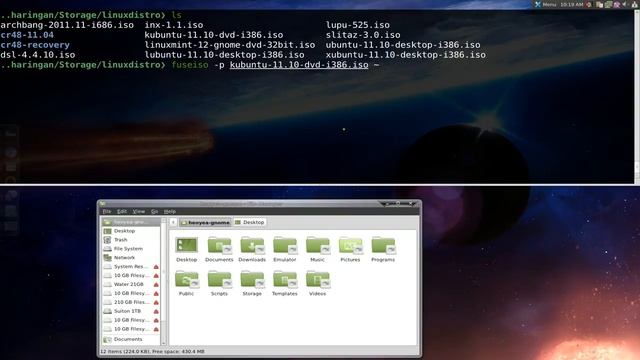Image resolution: width=640 pixels, height=360 pixels.
Task: Select Desktop in the sidebar
Action: coord(131,231)
